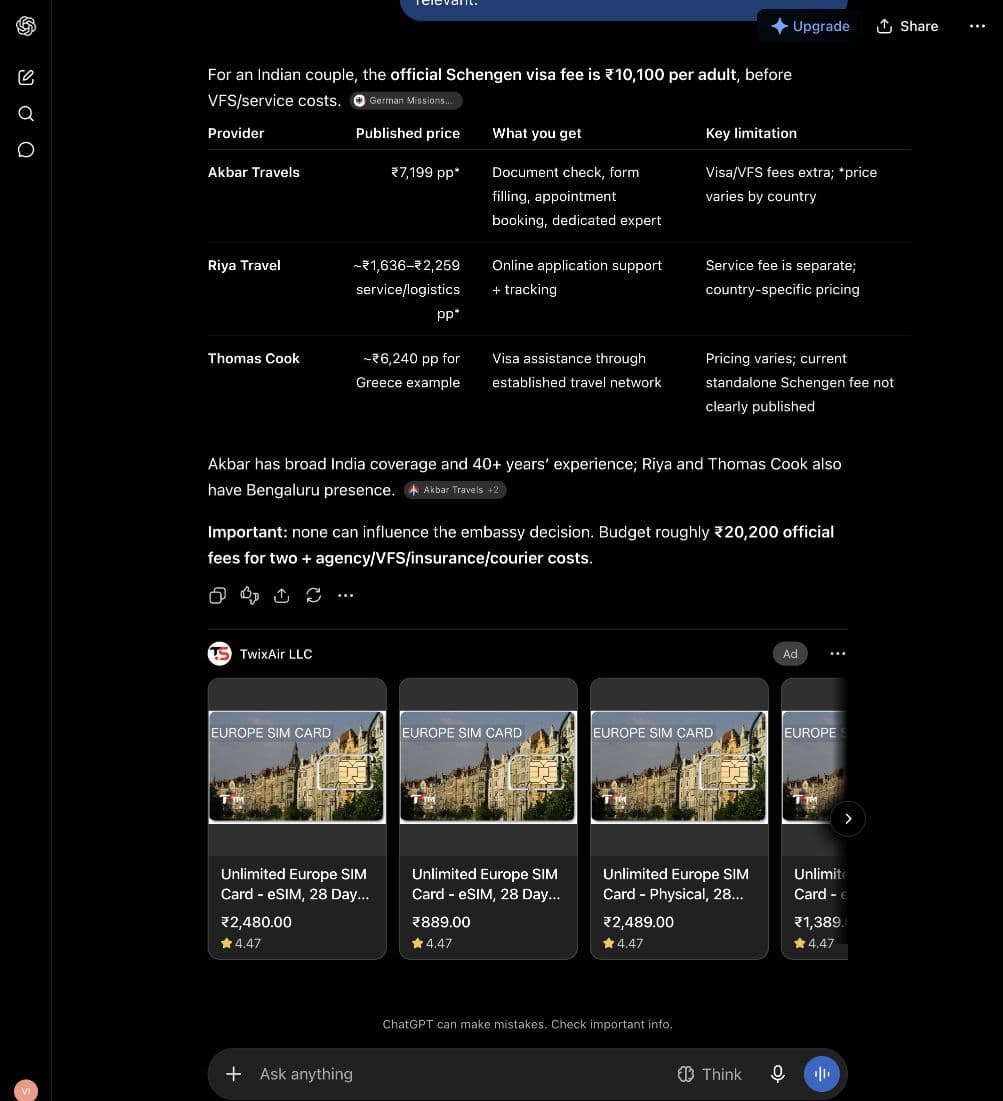Select the What you get column header
Viewport: 1003px width, 1101px height.
pos(537,133)
